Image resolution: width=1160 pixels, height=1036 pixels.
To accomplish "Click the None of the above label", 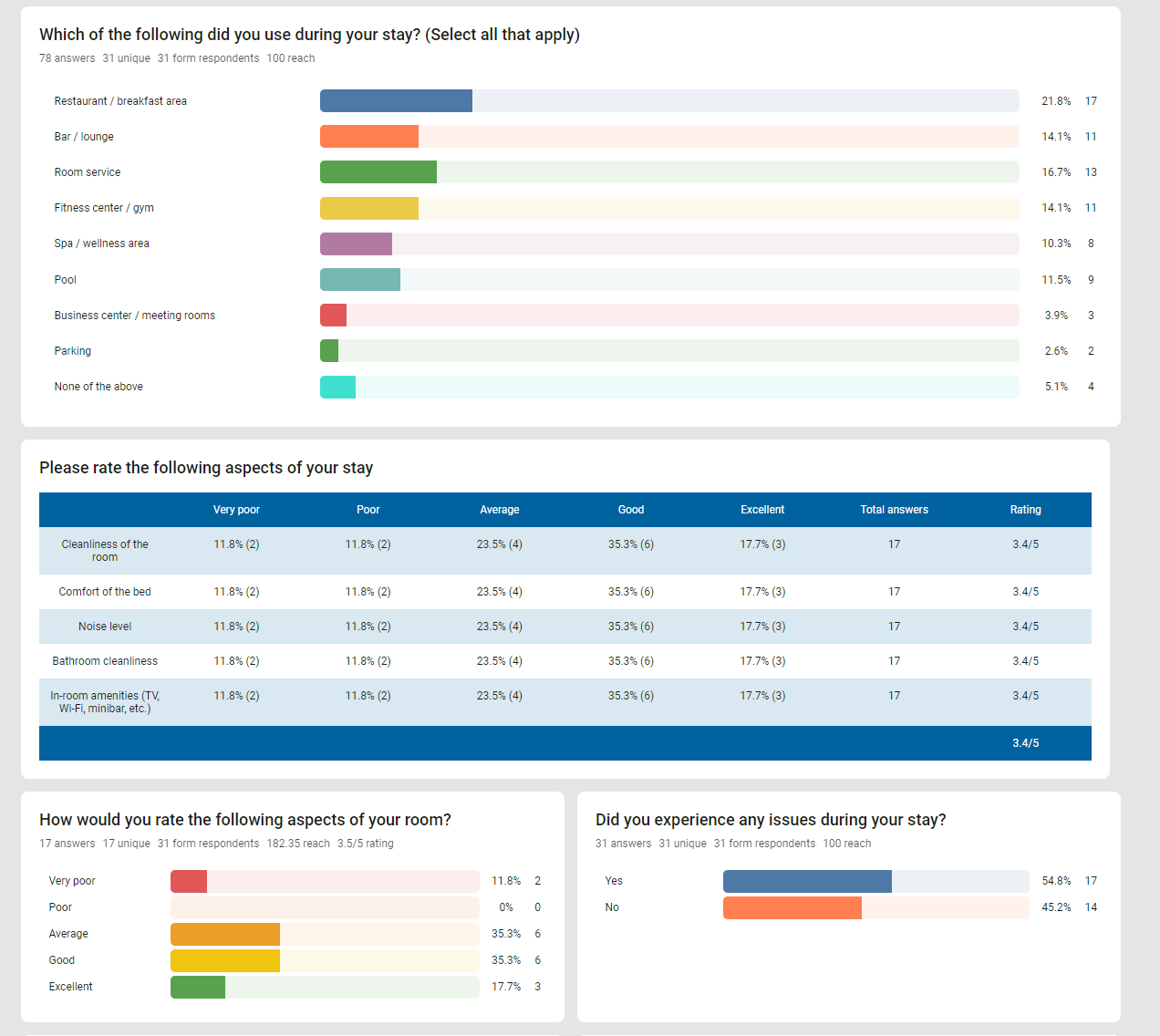I will click(x=98, y=387).
